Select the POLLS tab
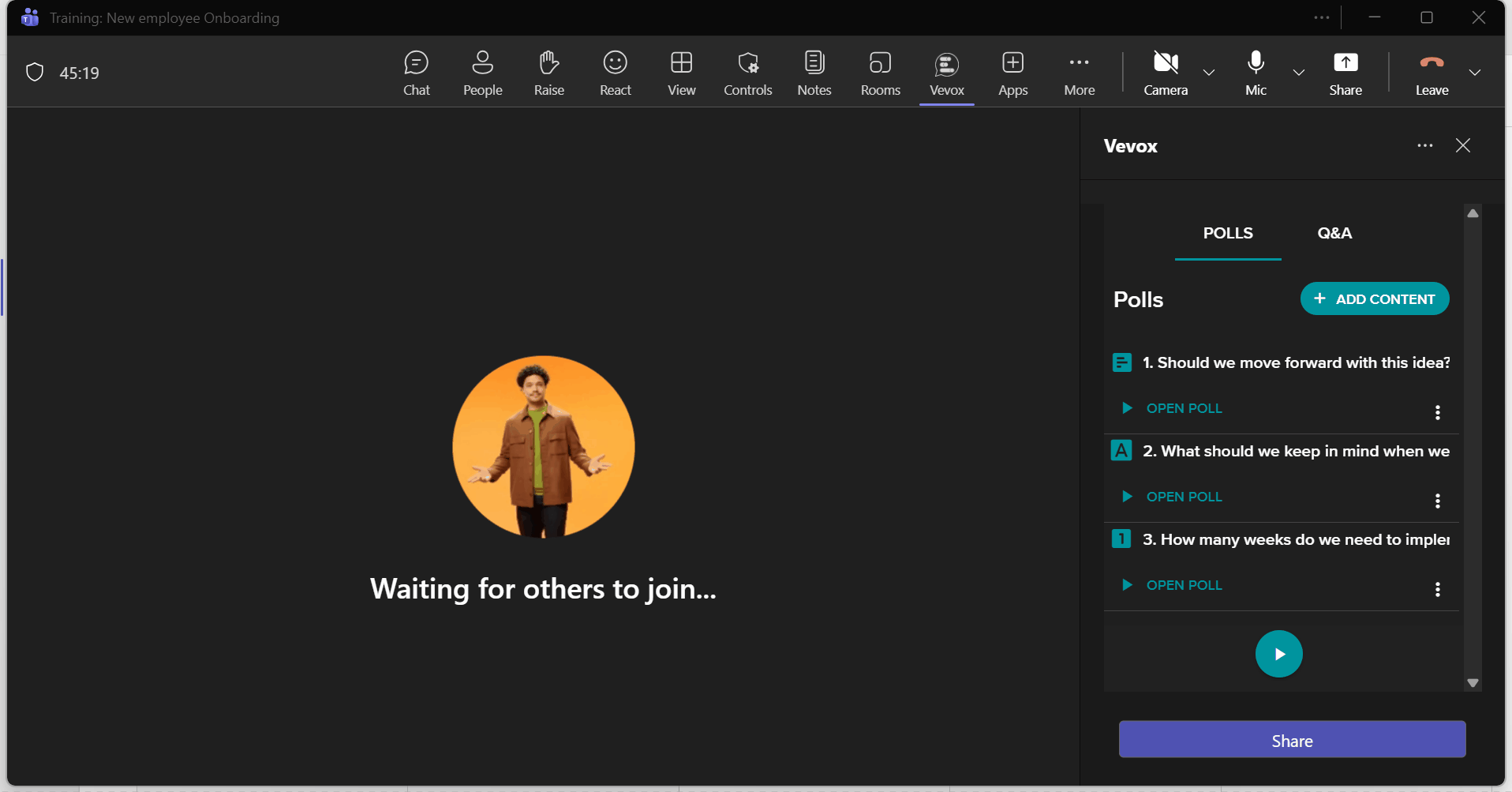1512x792 pixels. pyautogui.click(x=1227, y=233)
